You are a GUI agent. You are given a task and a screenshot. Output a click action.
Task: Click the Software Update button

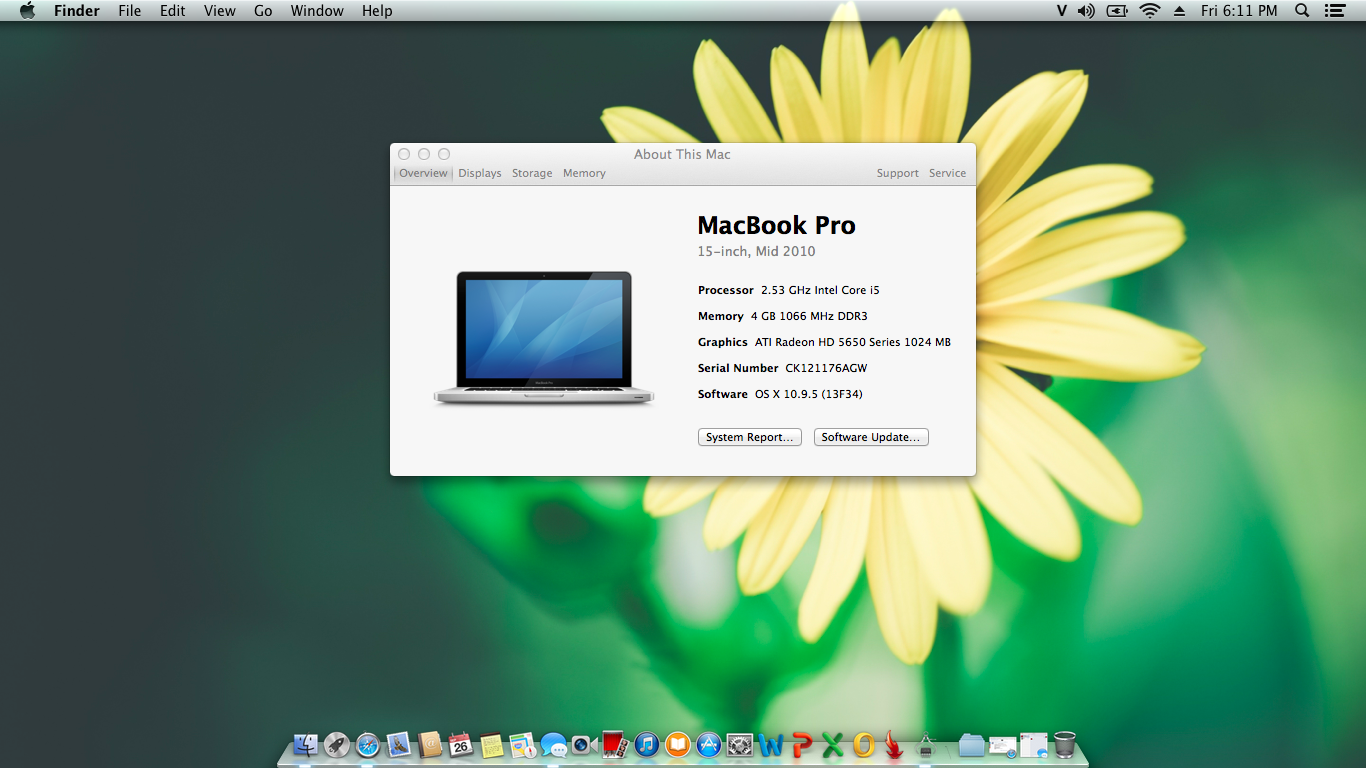(x=871, y=437)
